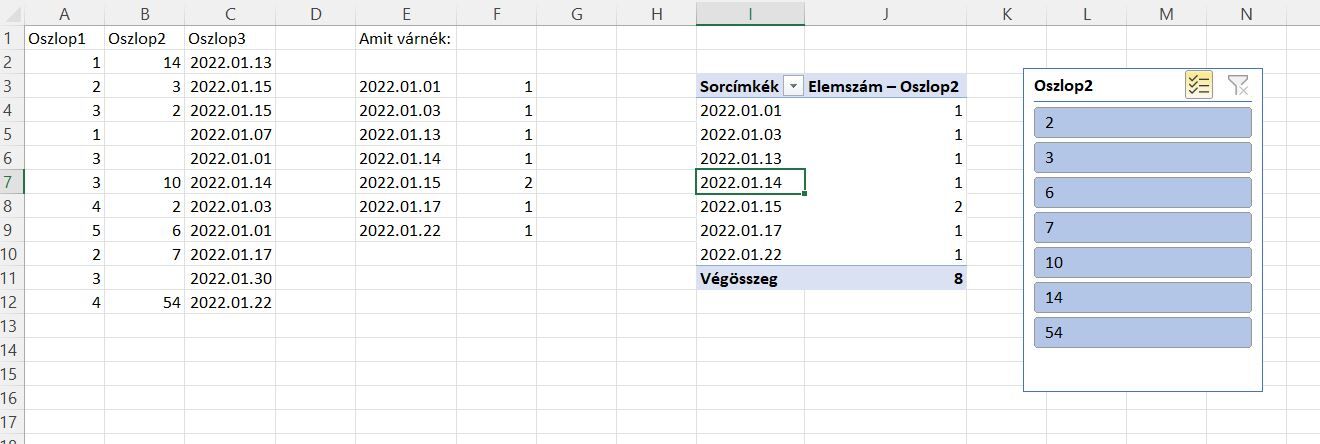Toggle slicer item 14
The height and width of the screenshot is (444, 1320).
click(1142, 298)
